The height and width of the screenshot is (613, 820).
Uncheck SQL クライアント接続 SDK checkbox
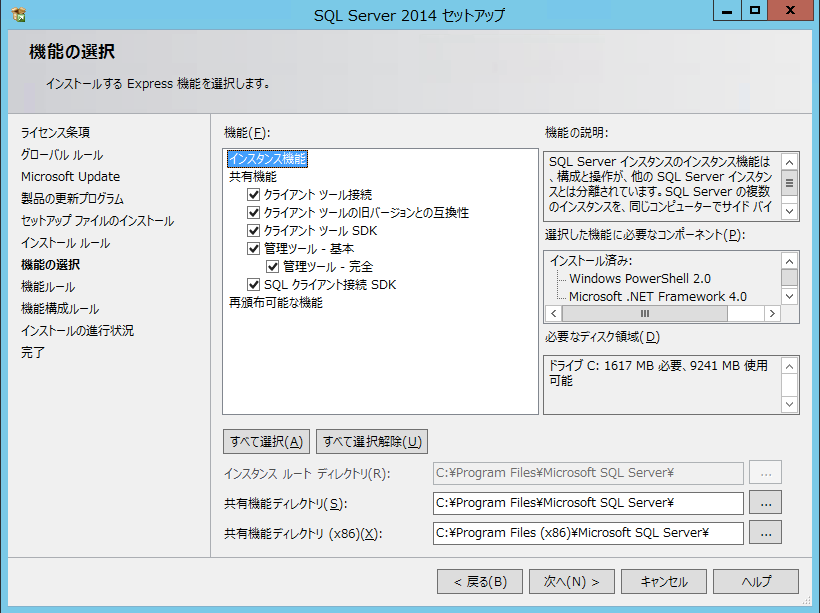coord(254,285)
